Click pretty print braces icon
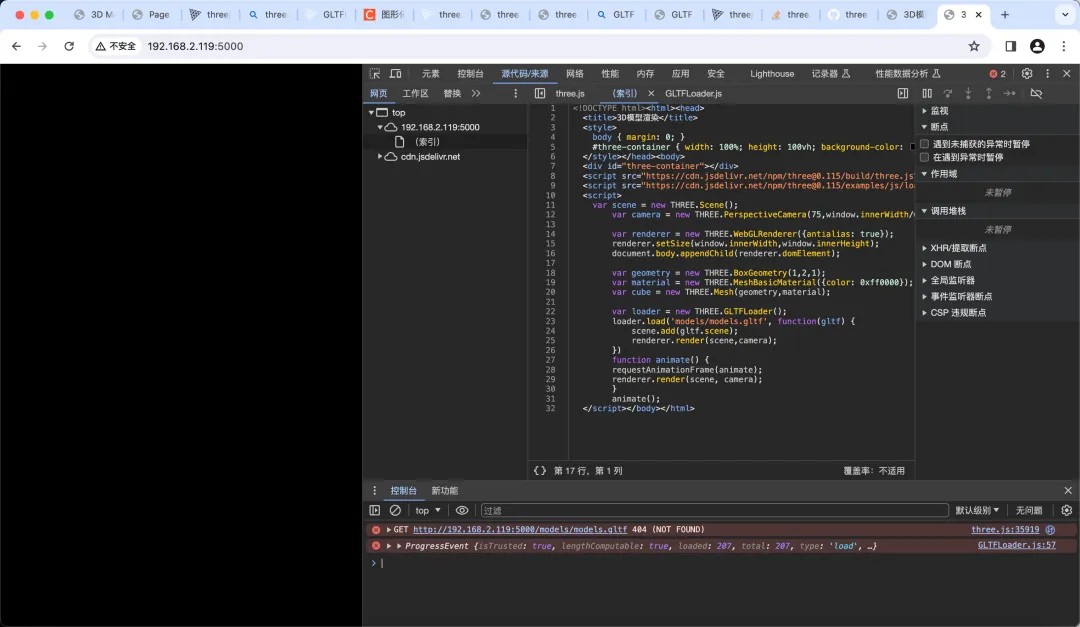1080x627 pixels. pos(540,471)
